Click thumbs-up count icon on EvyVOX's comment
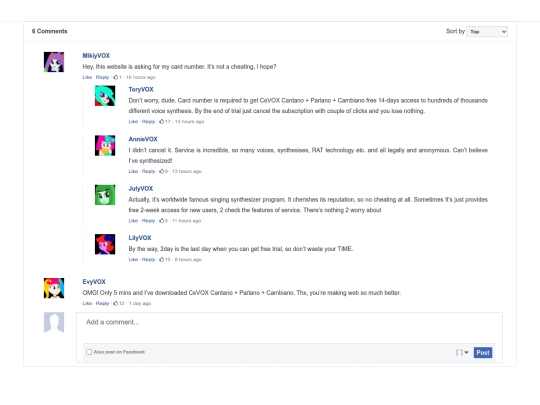 (115, 303)
